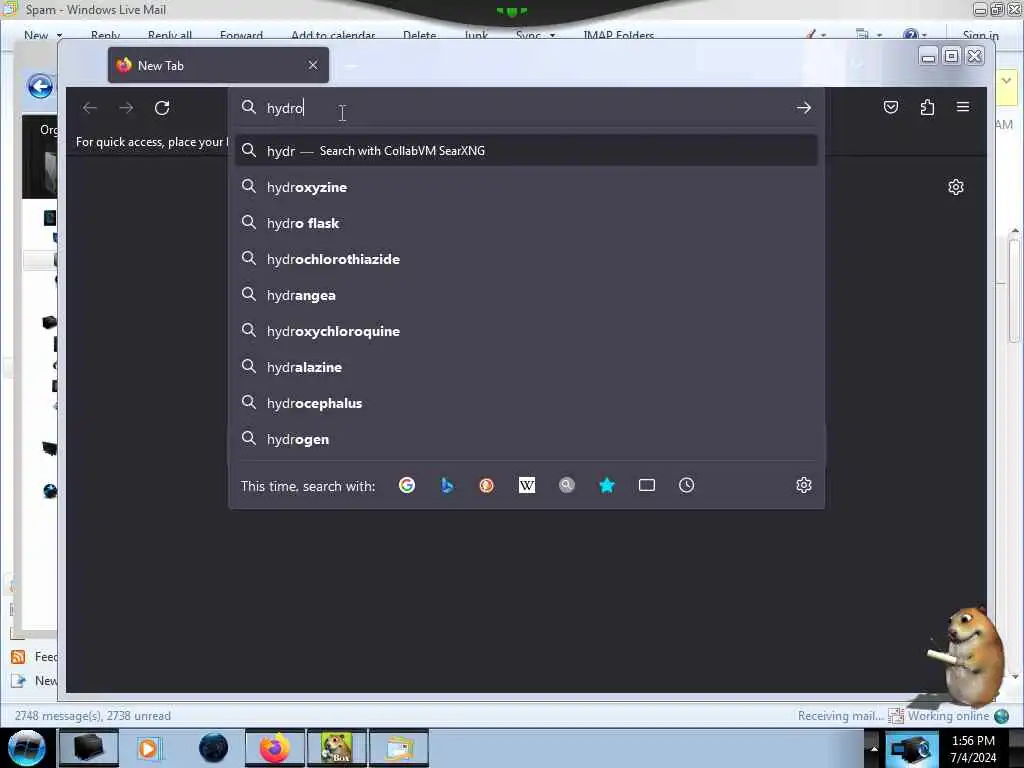This screenshot has height=768, width=1024.
Task: Select the hydrogen suggestion
Action: coord(526,439)
